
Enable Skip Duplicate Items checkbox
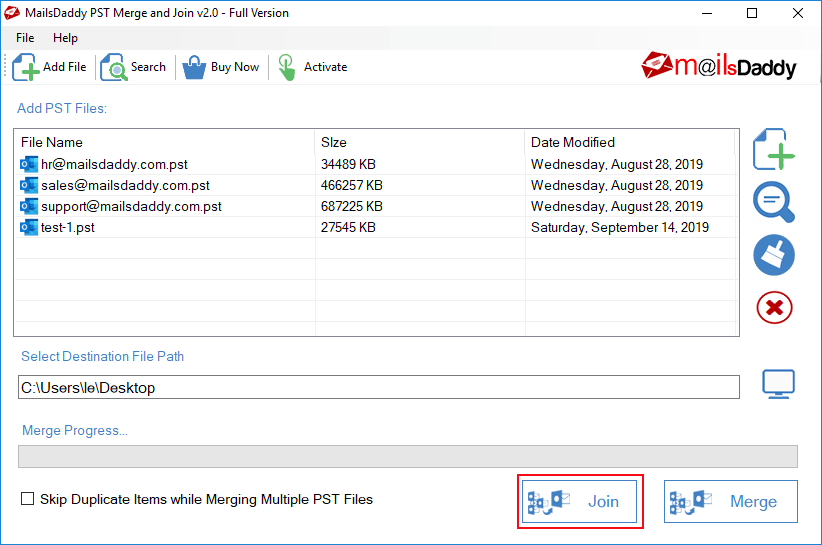pos(27,498)
